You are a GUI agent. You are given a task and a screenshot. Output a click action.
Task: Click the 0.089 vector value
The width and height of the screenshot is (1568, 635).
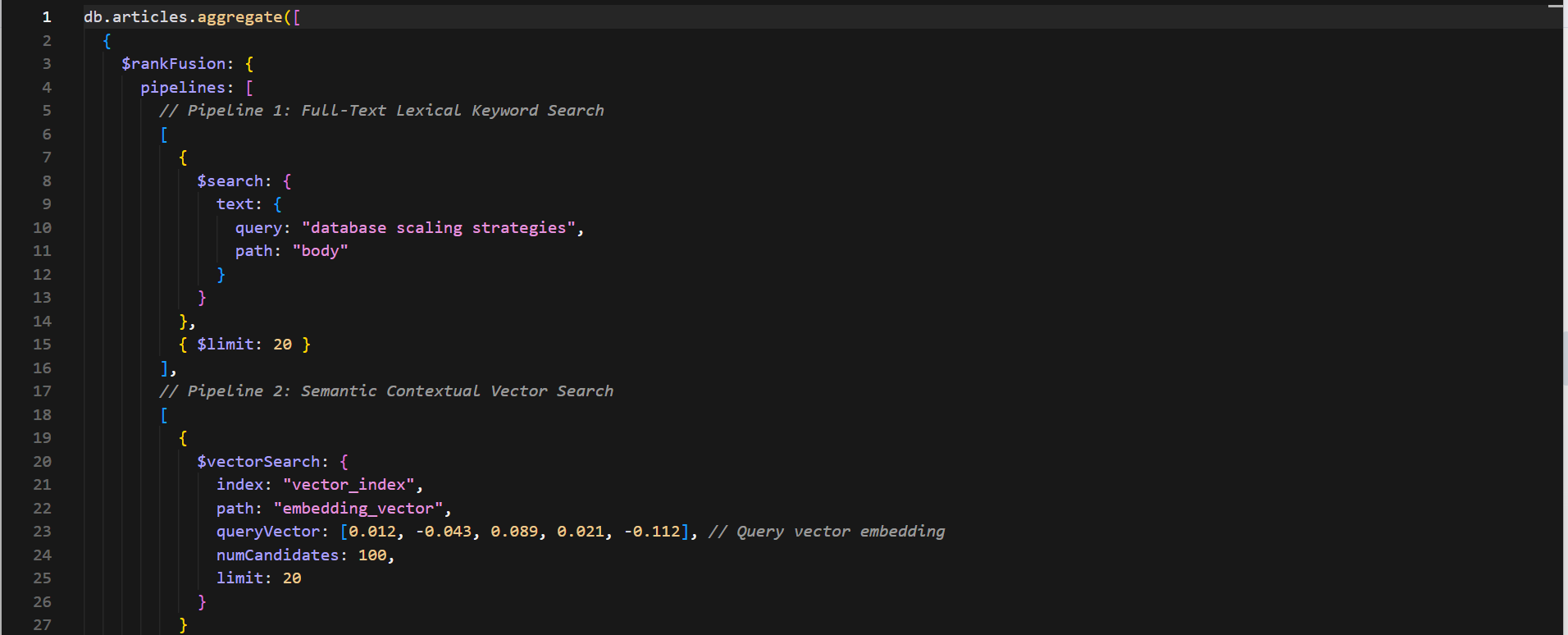point(514,532)
